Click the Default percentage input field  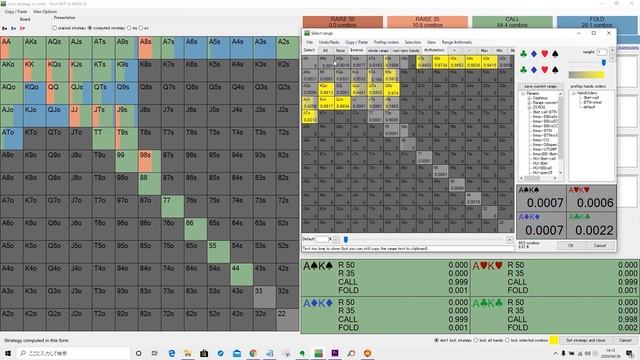pos(322,239)
